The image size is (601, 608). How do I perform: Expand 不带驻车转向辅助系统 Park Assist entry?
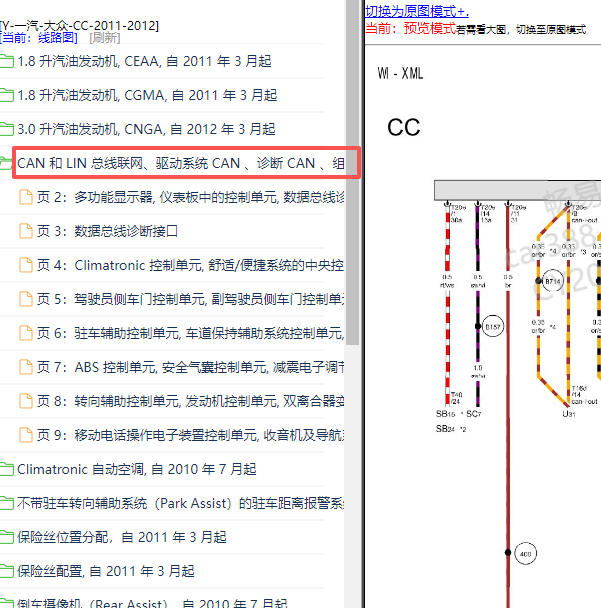(x=181, y=503)
